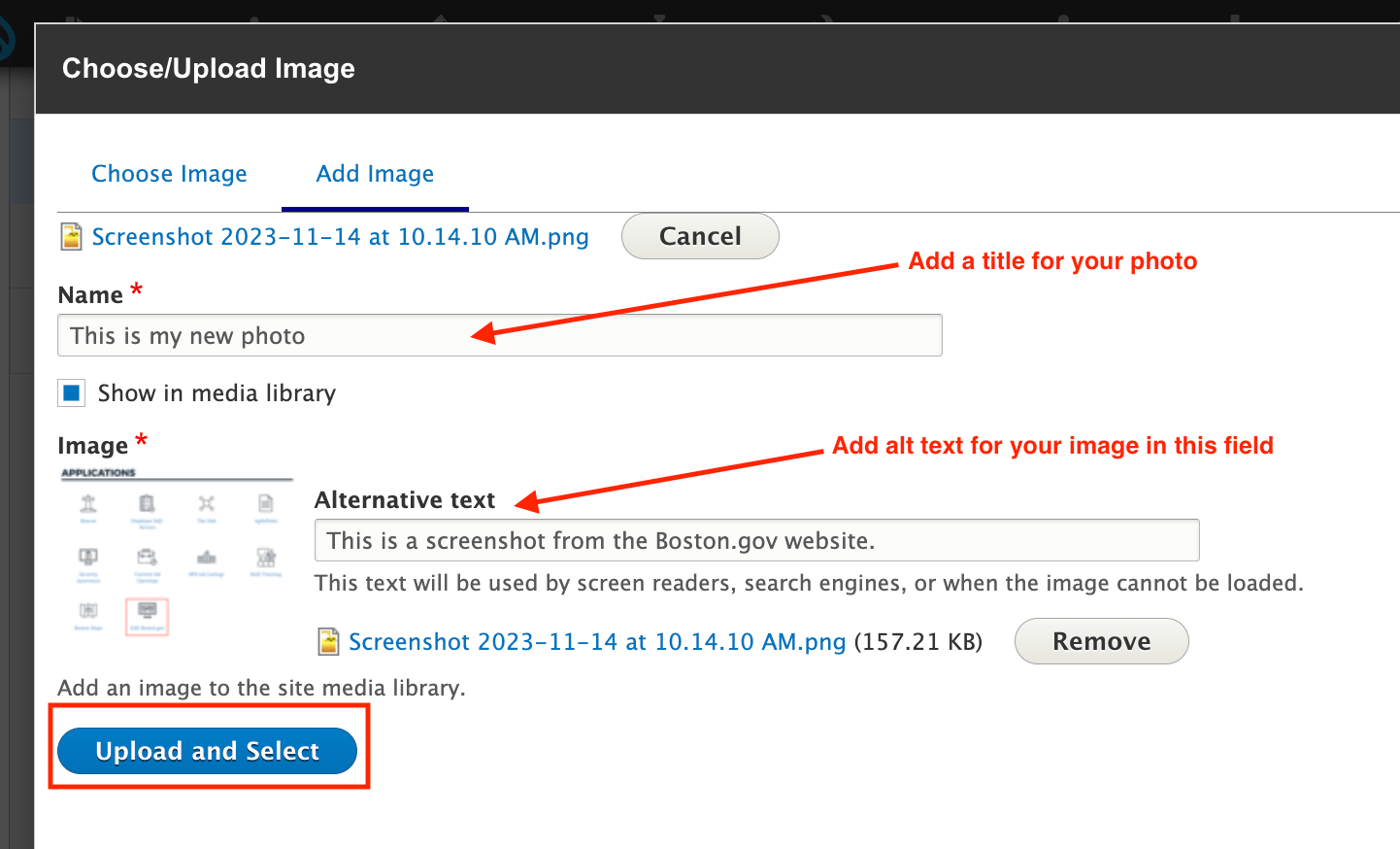Viewport: 1400px width, 849px height.
Task: Click Employee Self-Service icon in the preview
Action: [148, 504]
